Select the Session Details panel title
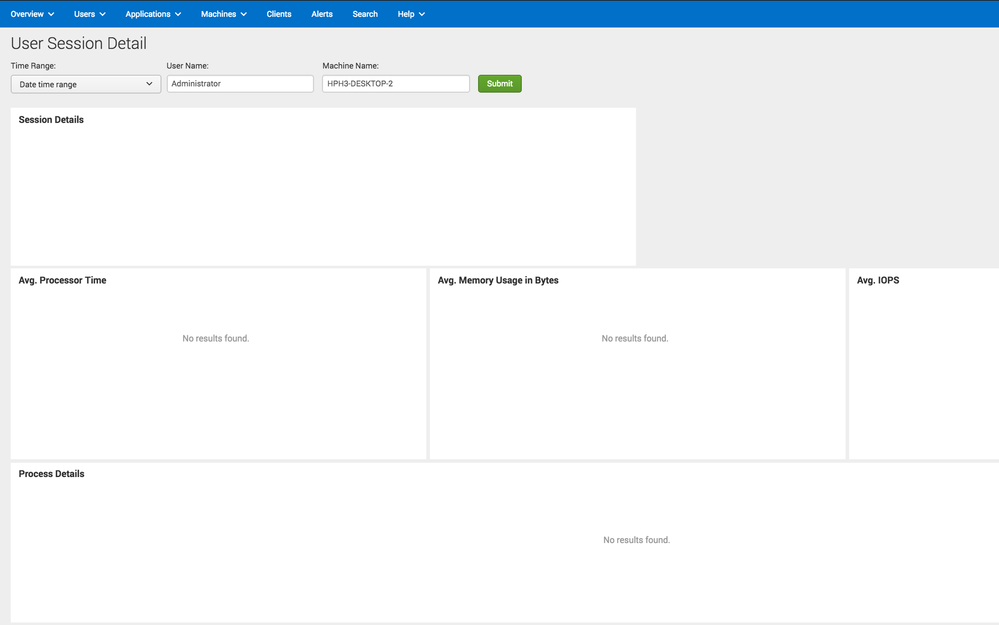The width and height of the screenshot is (999, 625). [x=51, y=120]
